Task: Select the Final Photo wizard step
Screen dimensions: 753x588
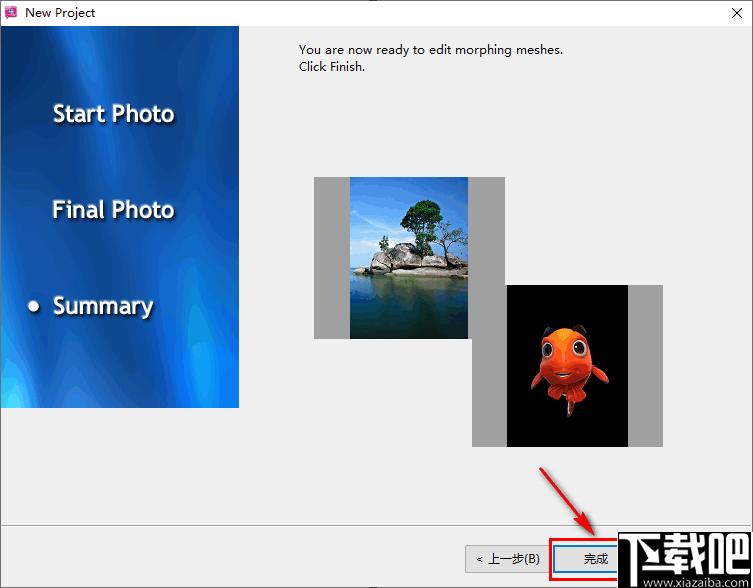Action: [x=113, y=210]
